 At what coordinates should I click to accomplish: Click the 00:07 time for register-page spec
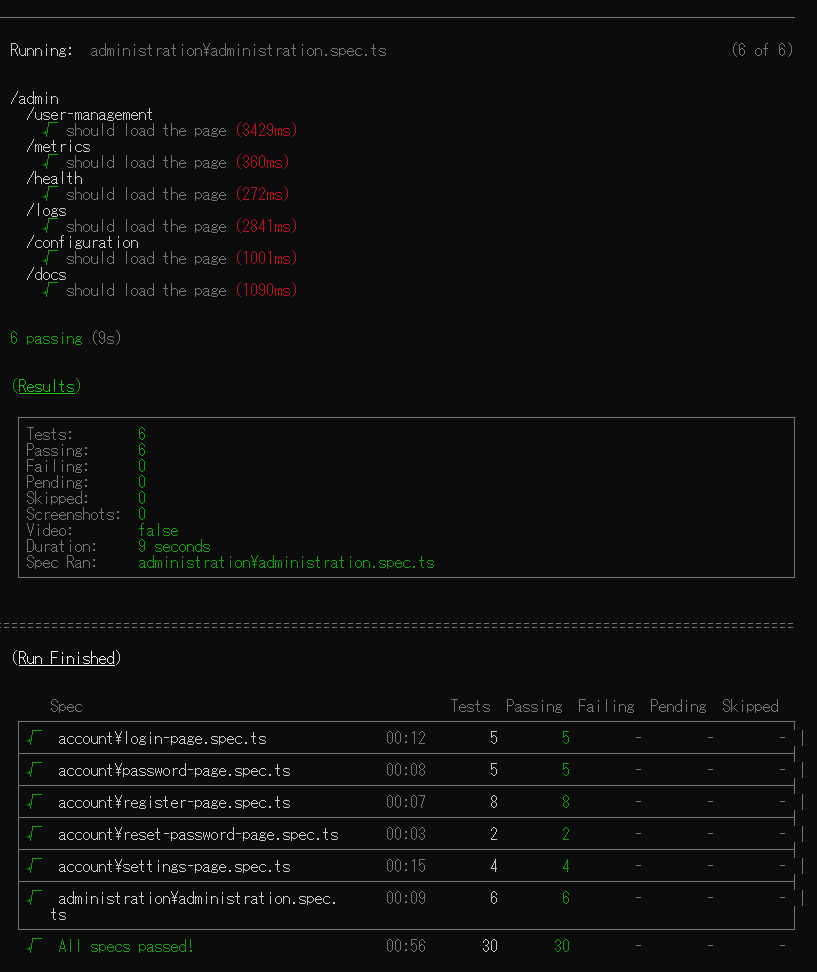tap(406, 802)
